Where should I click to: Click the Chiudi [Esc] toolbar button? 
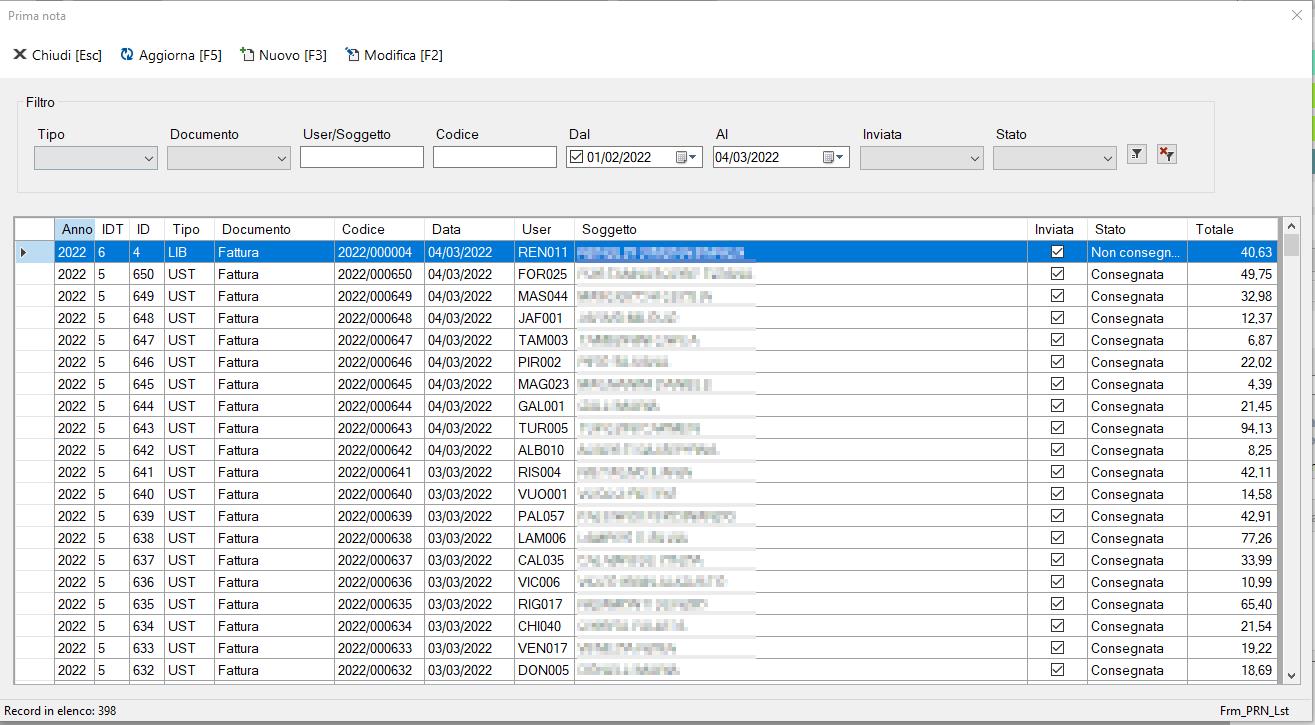57,55
